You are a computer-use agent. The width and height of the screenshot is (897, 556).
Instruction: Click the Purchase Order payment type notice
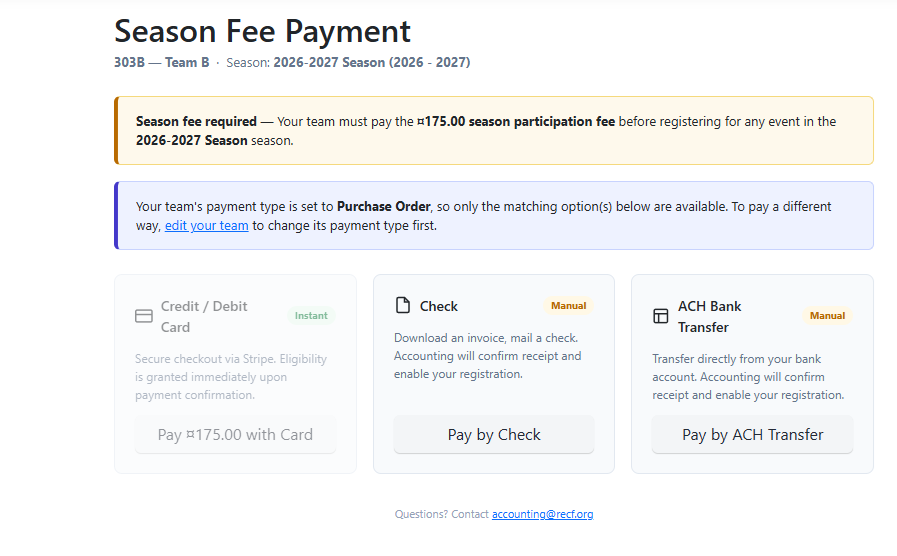494,216
